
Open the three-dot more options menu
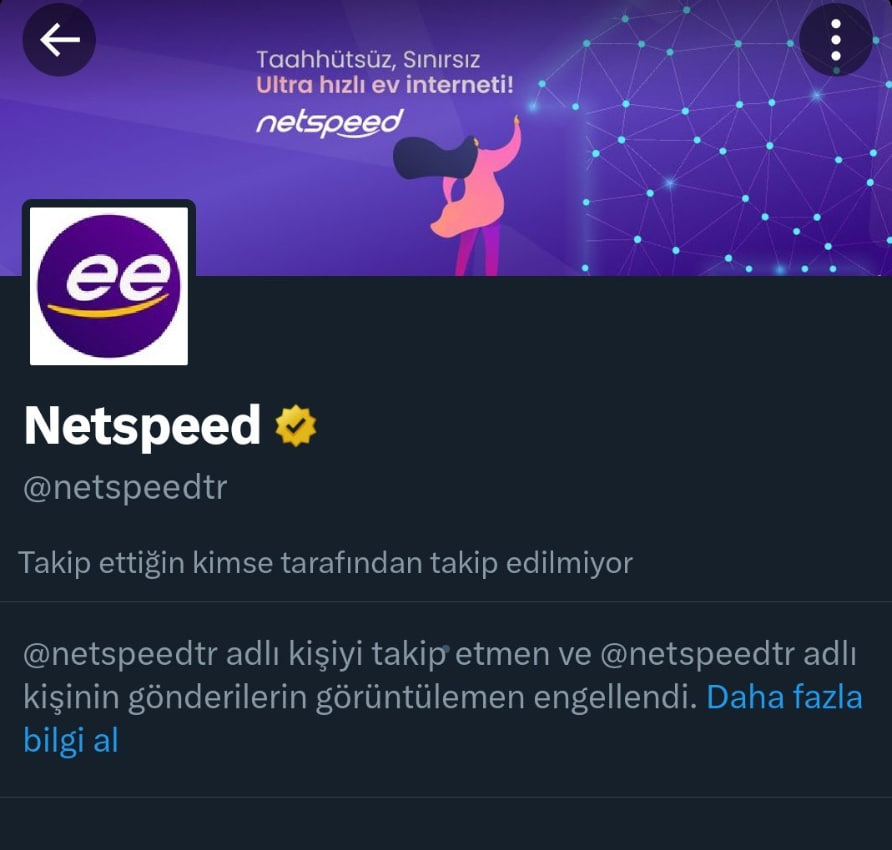[835, 40]
